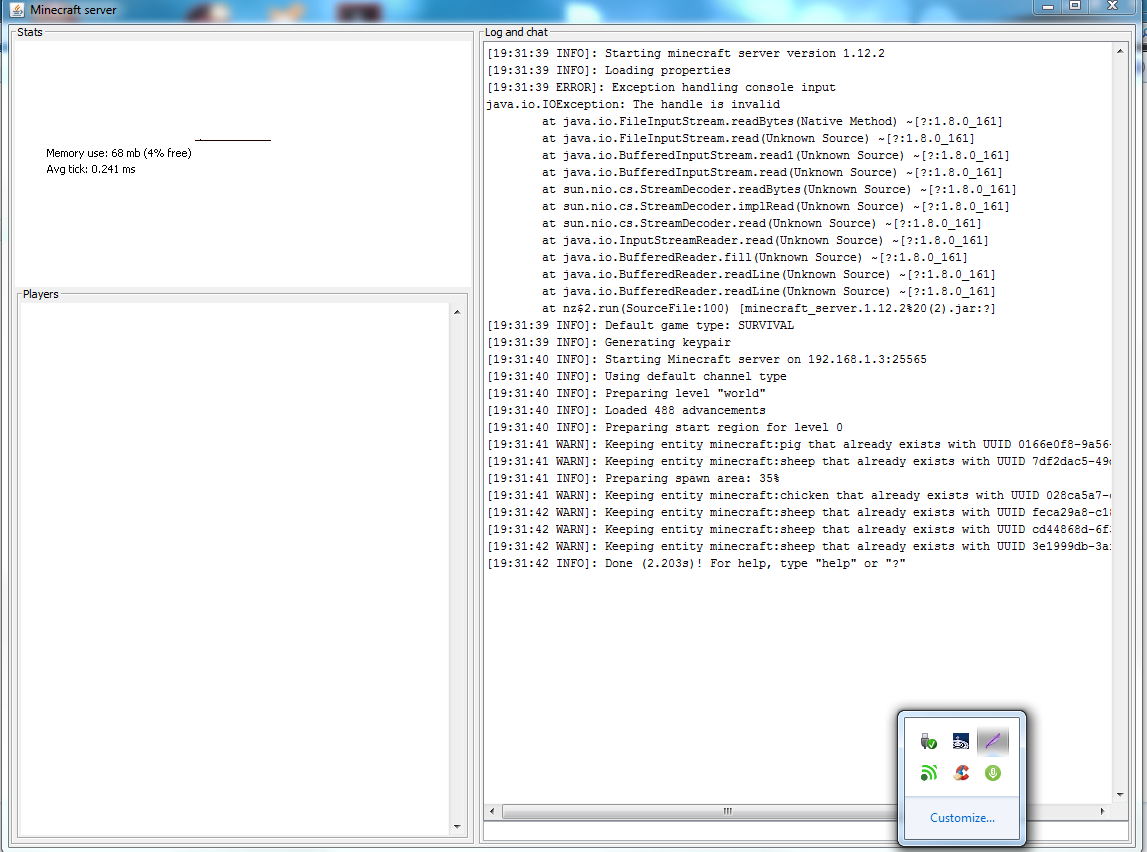Click the 'Loading properties' log line
Viewport: 1147px width, 852px height.
point(609,70)
